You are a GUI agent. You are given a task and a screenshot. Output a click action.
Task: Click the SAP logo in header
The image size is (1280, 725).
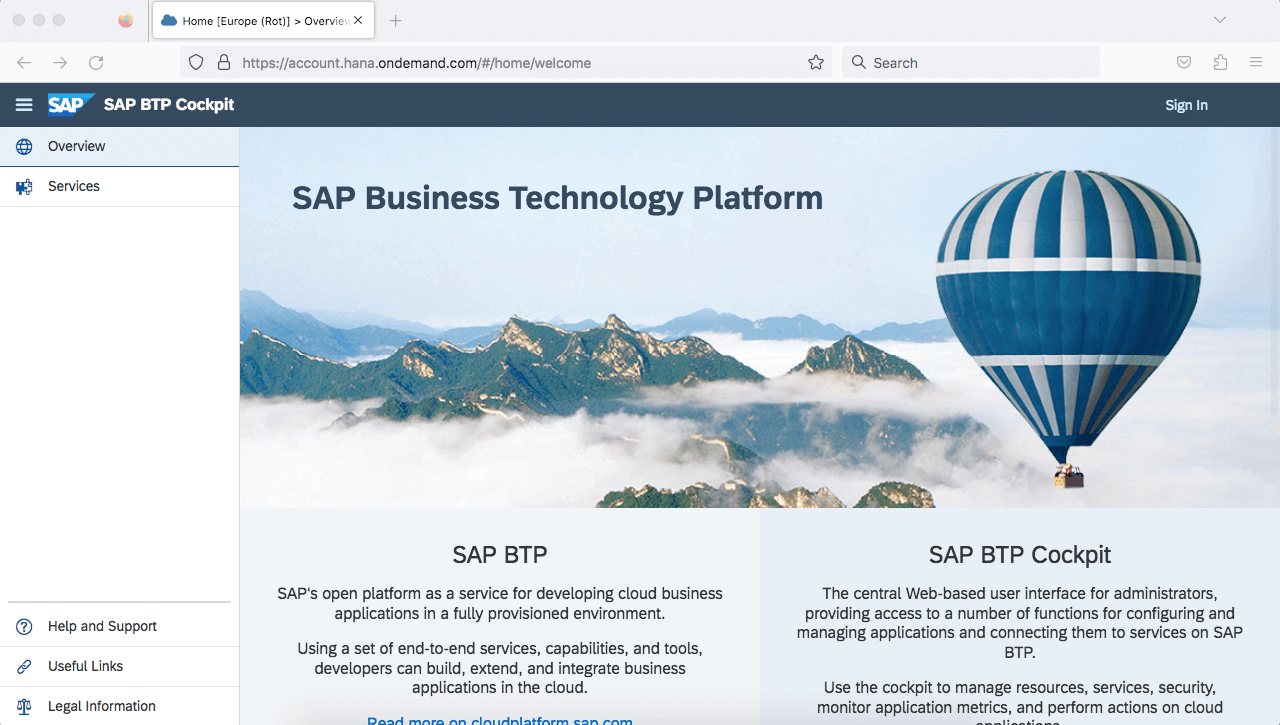click(70, 105)
